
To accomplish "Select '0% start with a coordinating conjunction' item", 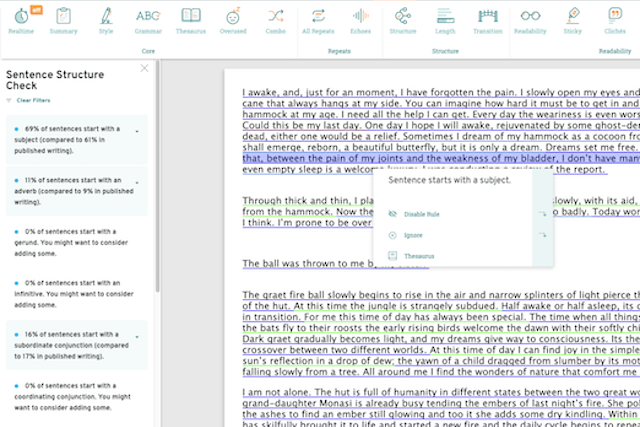I will (x=77, y=396).
